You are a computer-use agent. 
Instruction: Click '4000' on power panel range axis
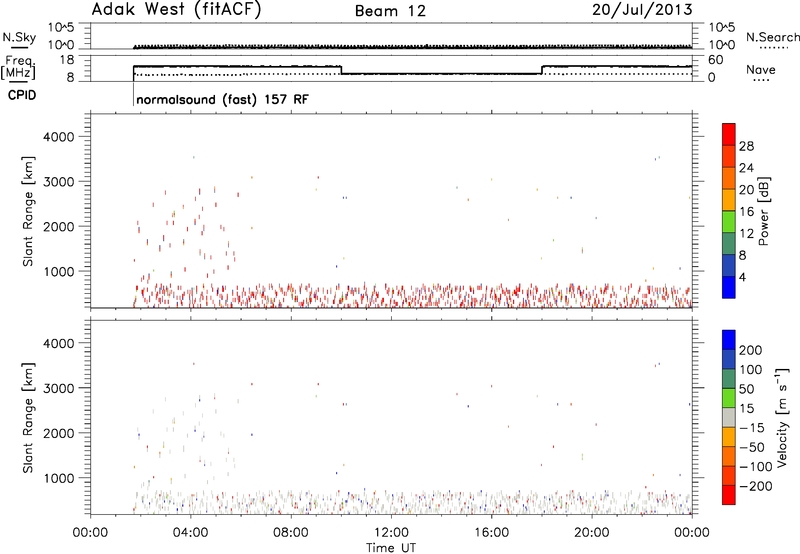point(59,137)
